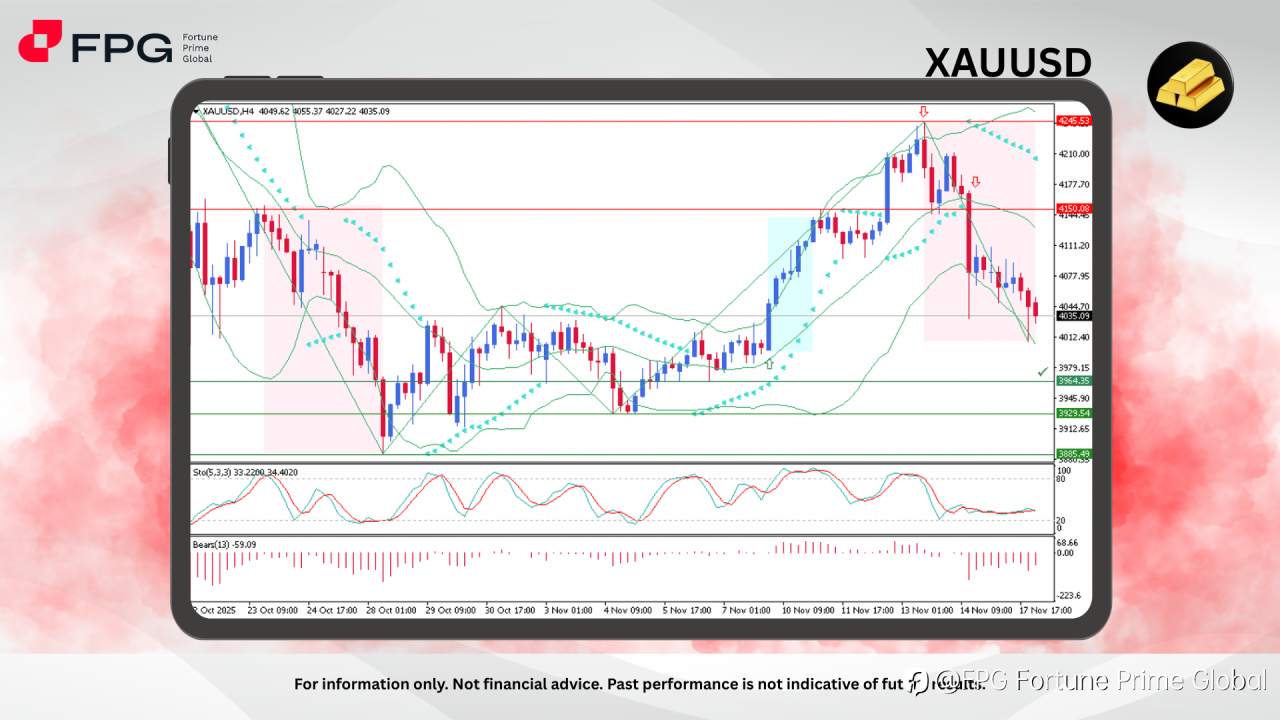The width and height of the screenshot is (1280, 720).
Task: Click the disclaimer text at the bottom
Action: (x=633, y=685)
